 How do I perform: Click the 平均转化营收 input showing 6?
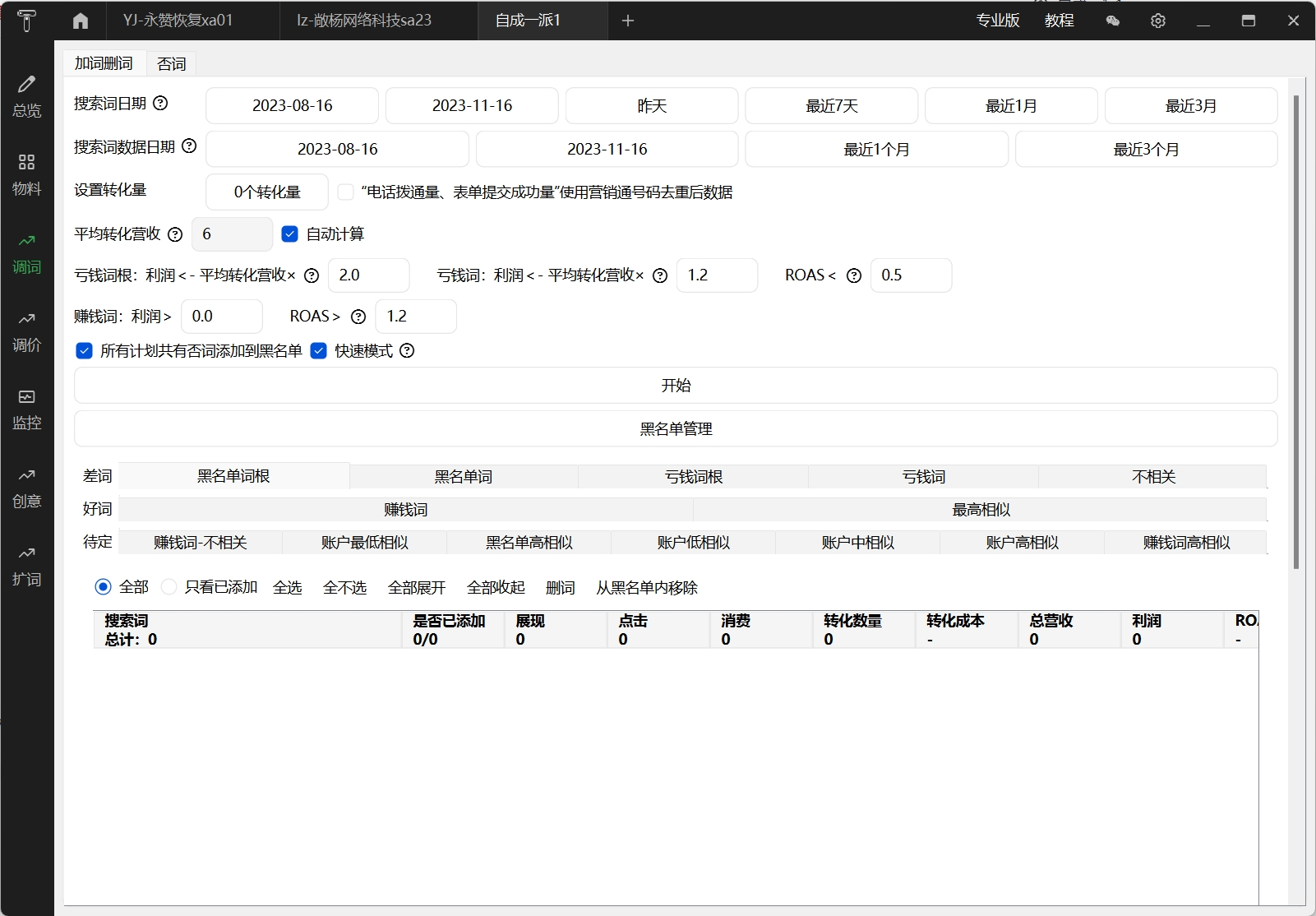coord(232,234)
